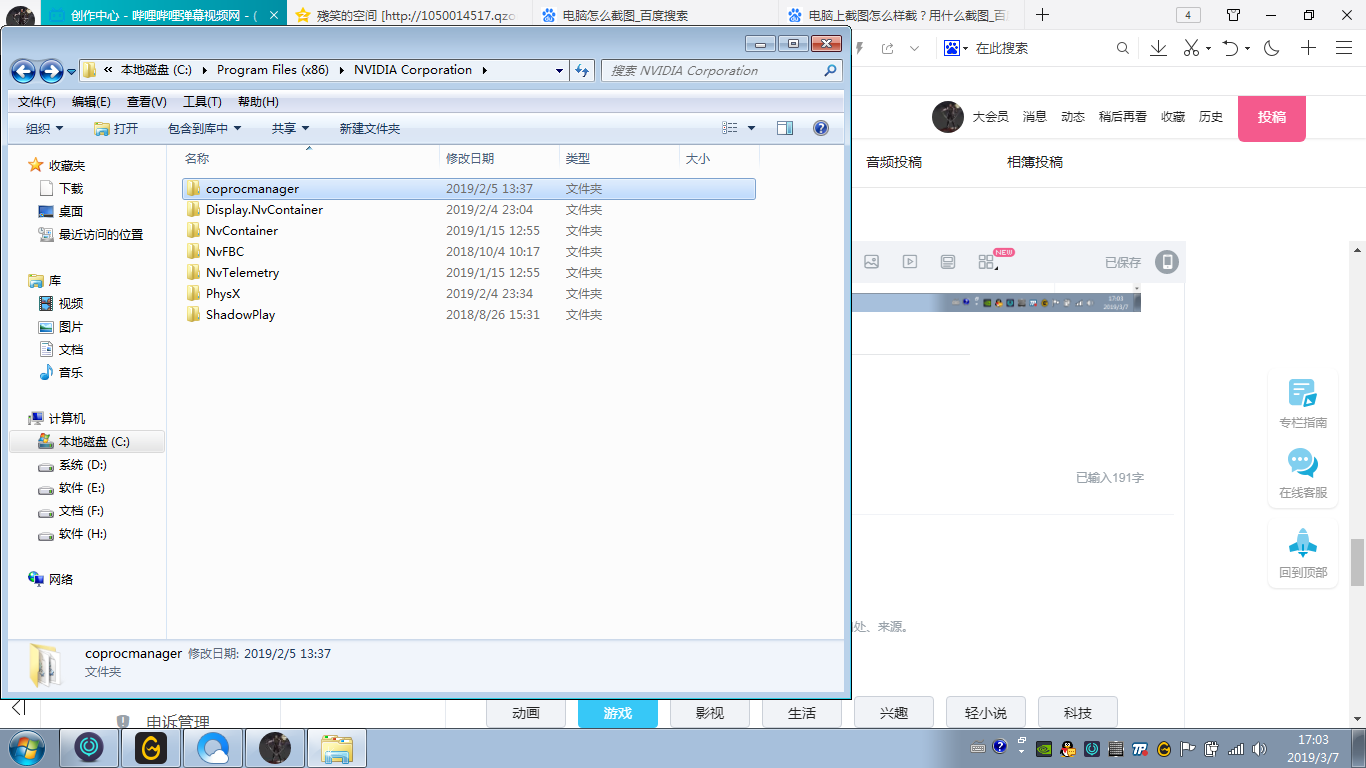Switch to the 残笑的空间 browser tab
The width and height of the screenshot is (1366, 768).
(x=410, y=15)
